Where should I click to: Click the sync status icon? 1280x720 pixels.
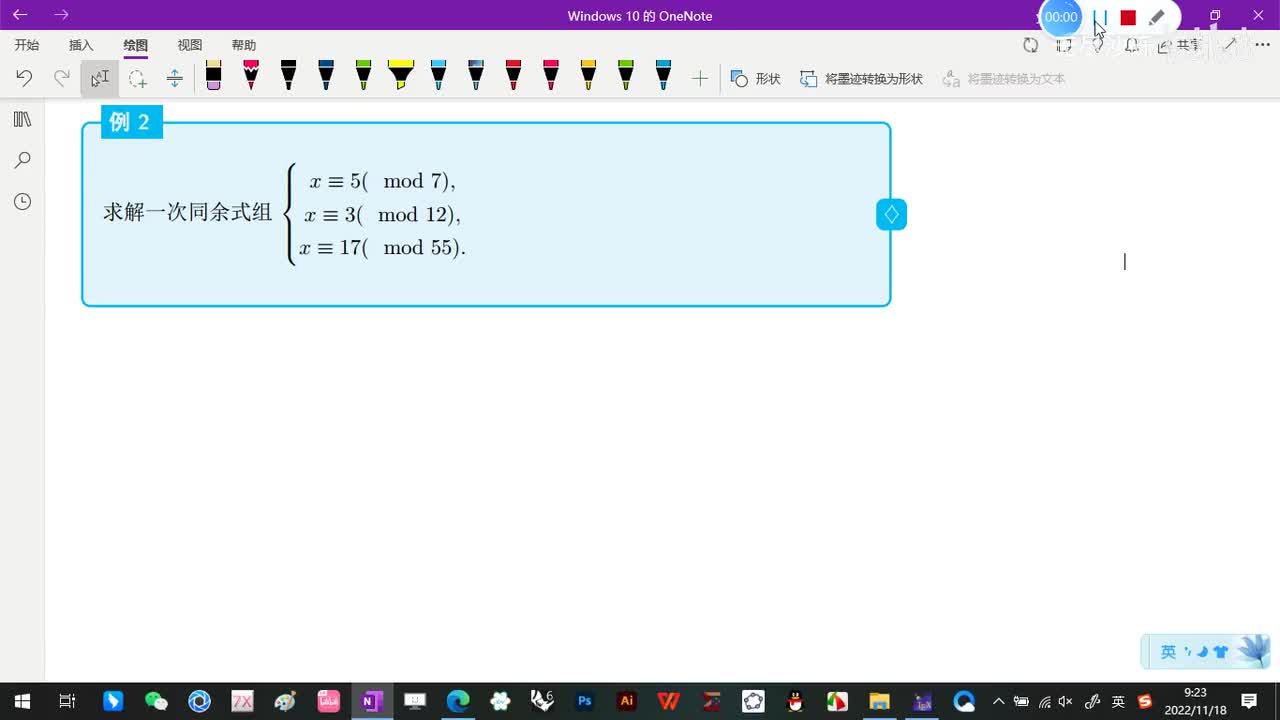(x=1031, y=45)
